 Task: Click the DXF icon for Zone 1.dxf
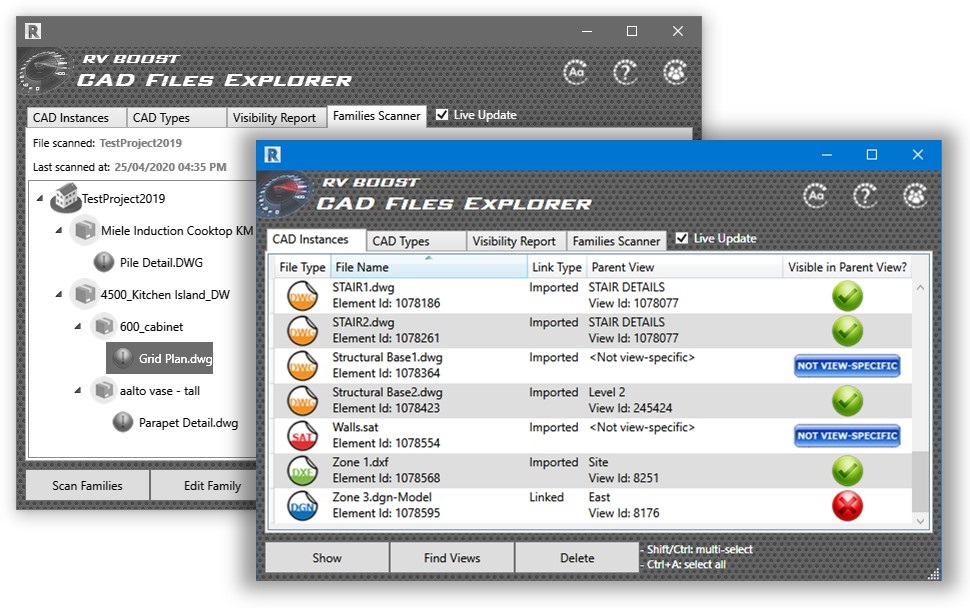303,471
